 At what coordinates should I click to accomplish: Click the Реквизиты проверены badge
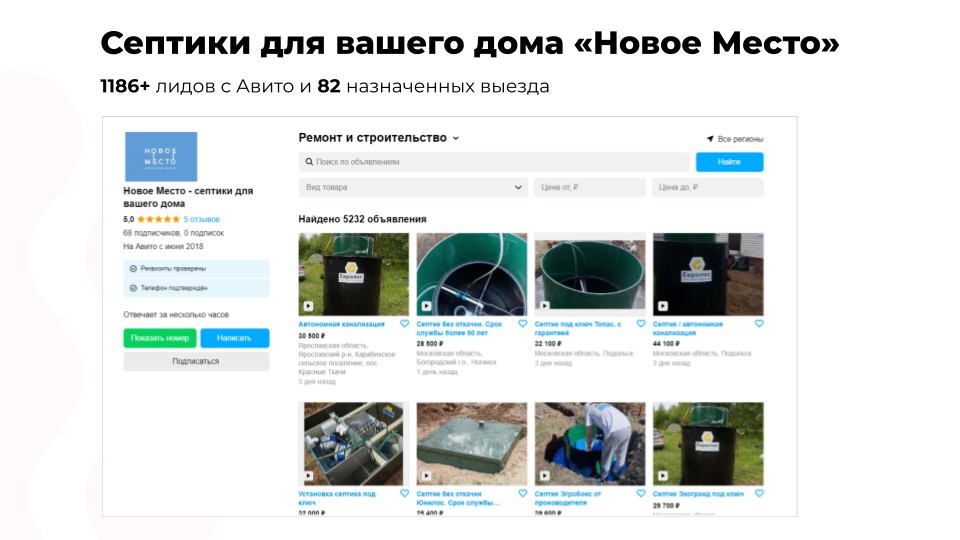click(x=196, y=268)
